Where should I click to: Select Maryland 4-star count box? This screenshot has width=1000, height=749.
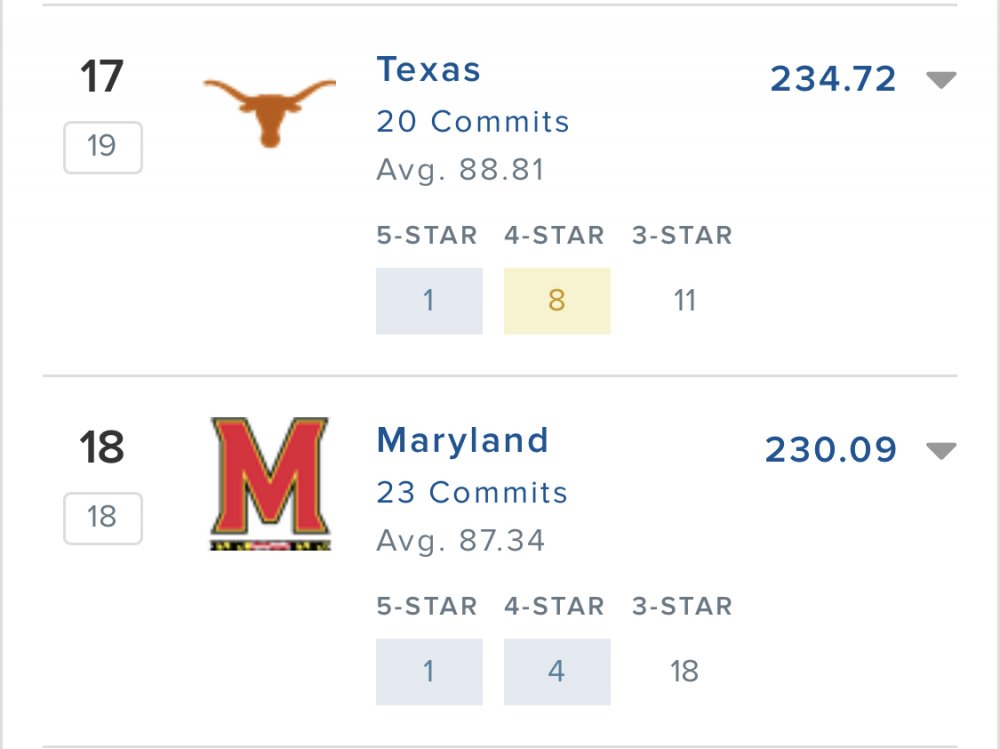tap(557, 672)
